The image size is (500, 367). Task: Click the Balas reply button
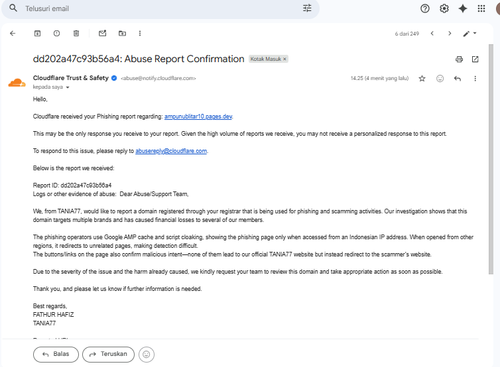pos(56,354)
